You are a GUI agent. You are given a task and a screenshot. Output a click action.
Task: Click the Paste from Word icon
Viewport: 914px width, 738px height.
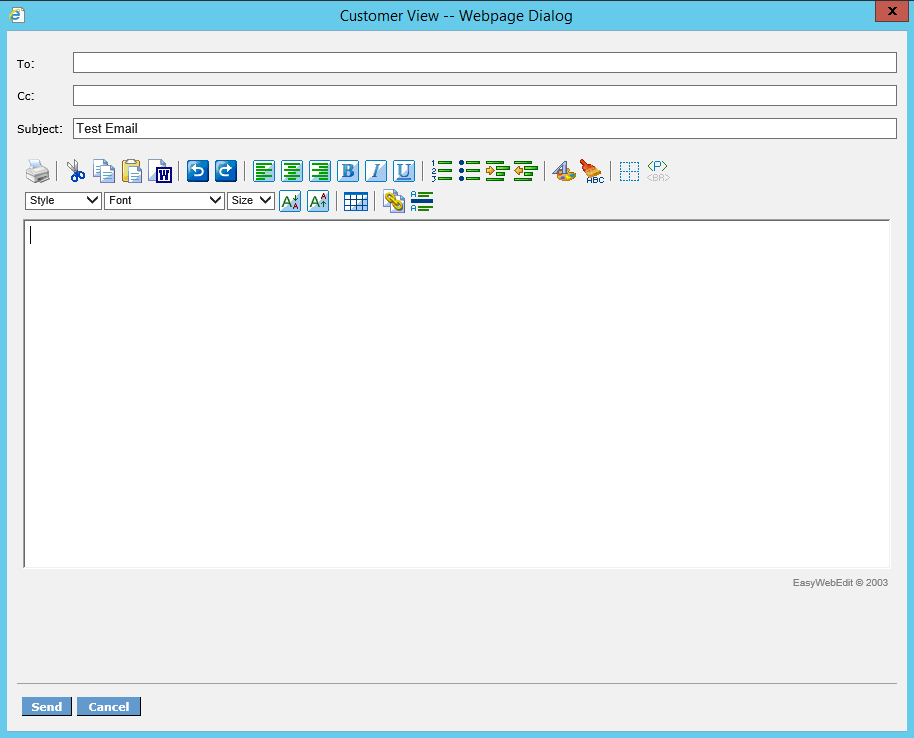point(160,171)
